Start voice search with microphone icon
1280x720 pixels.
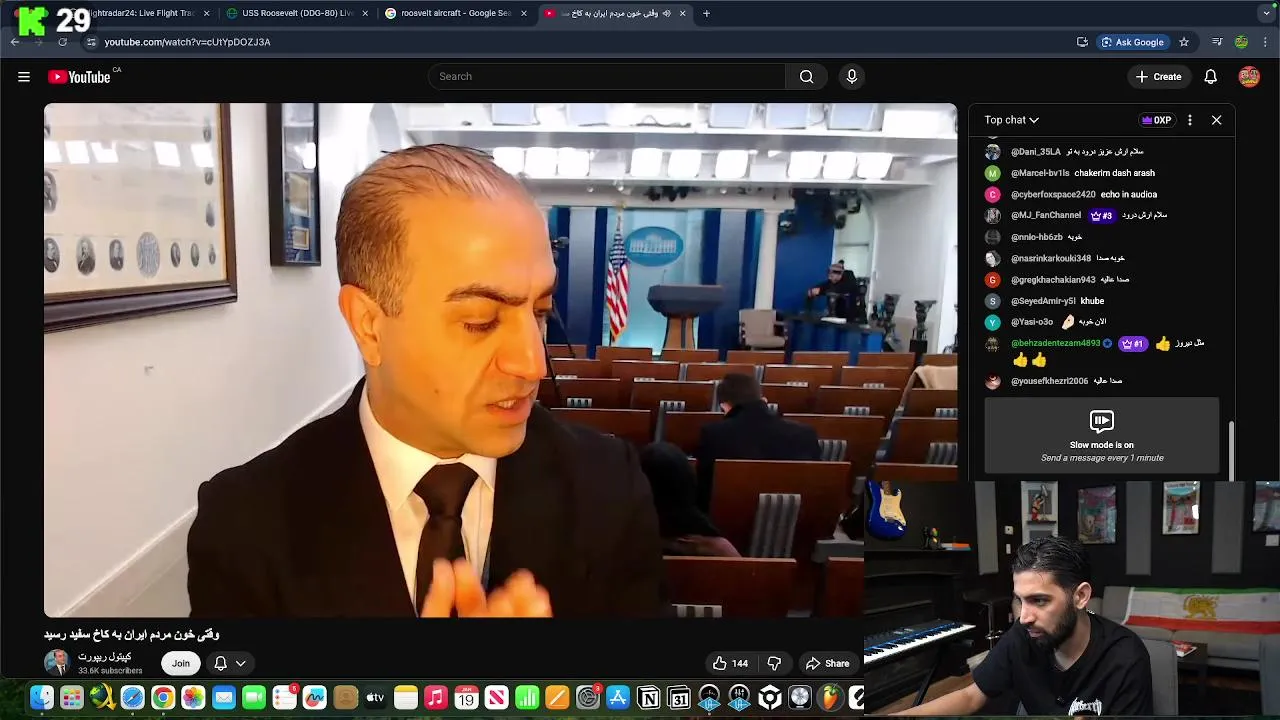(x=851, y=77)
